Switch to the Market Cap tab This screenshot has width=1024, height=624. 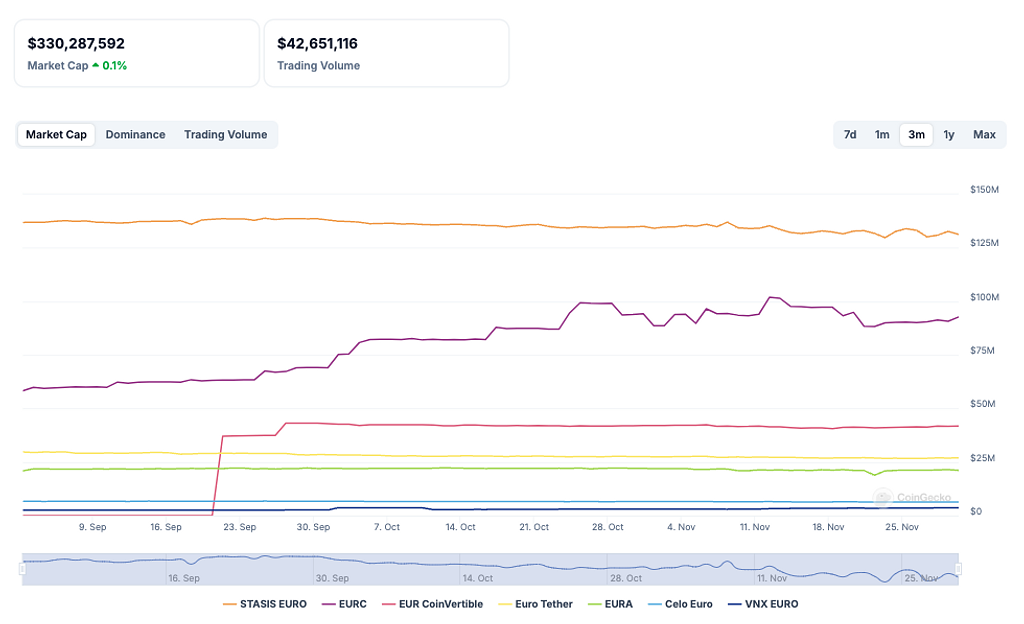(56, 135)
